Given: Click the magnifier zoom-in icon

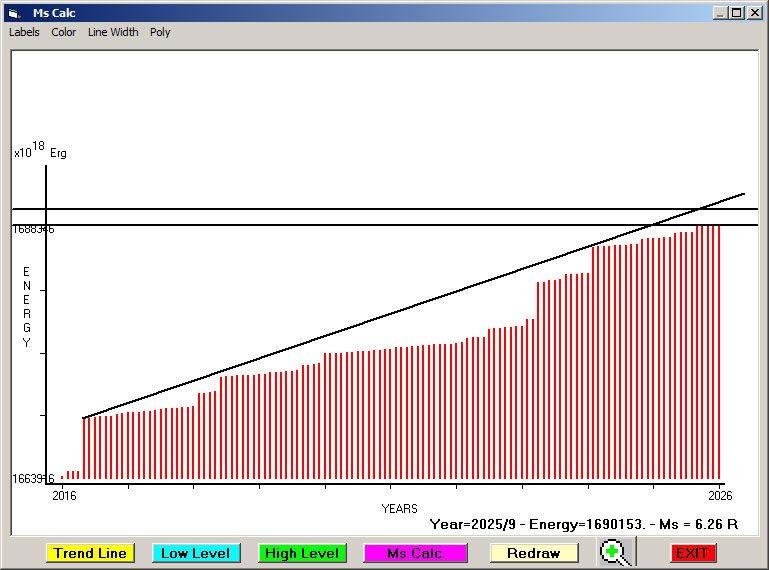Looking at the screenshot, I should [x=617, y=552].
